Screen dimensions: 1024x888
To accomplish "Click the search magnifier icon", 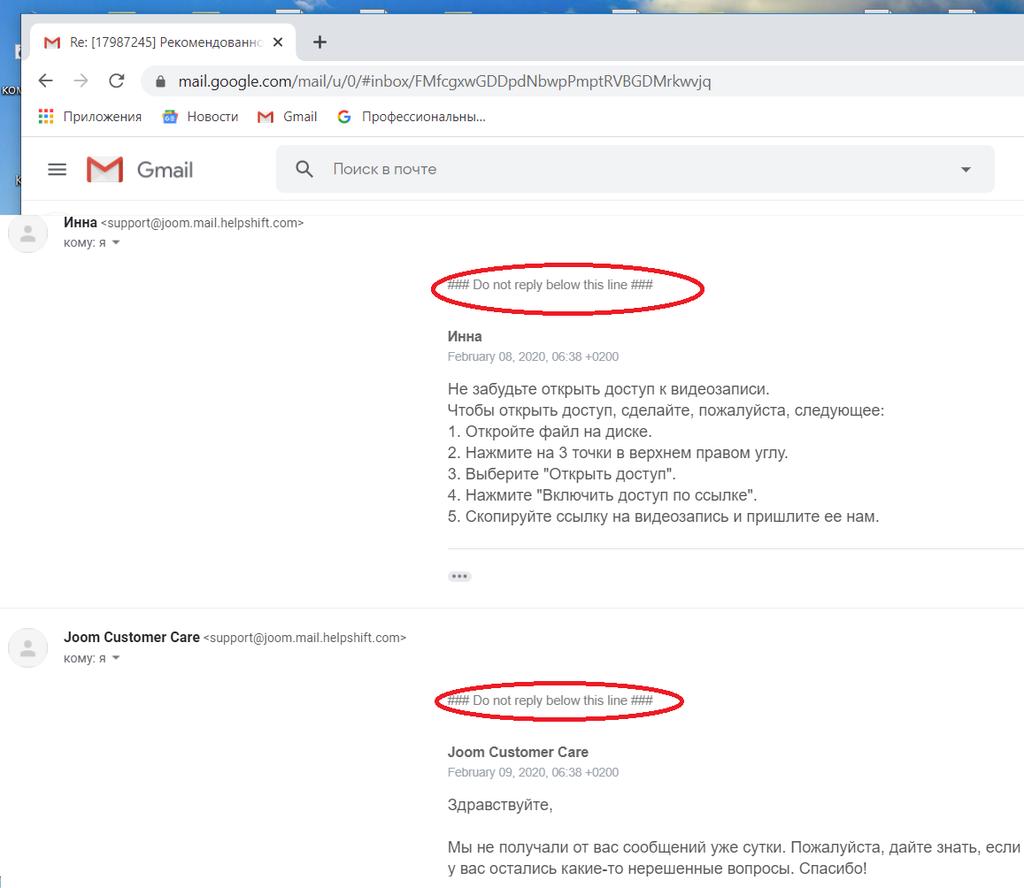I will [305, 169].
